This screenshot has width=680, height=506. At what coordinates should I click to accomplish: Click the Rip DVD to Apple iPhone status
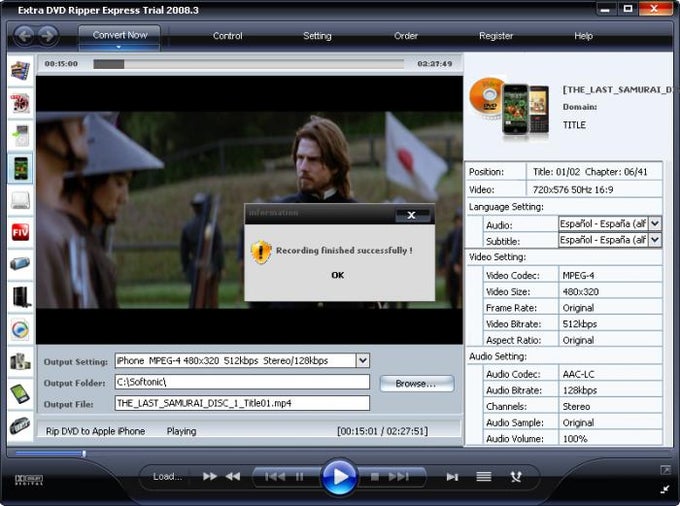click(95, 431)
